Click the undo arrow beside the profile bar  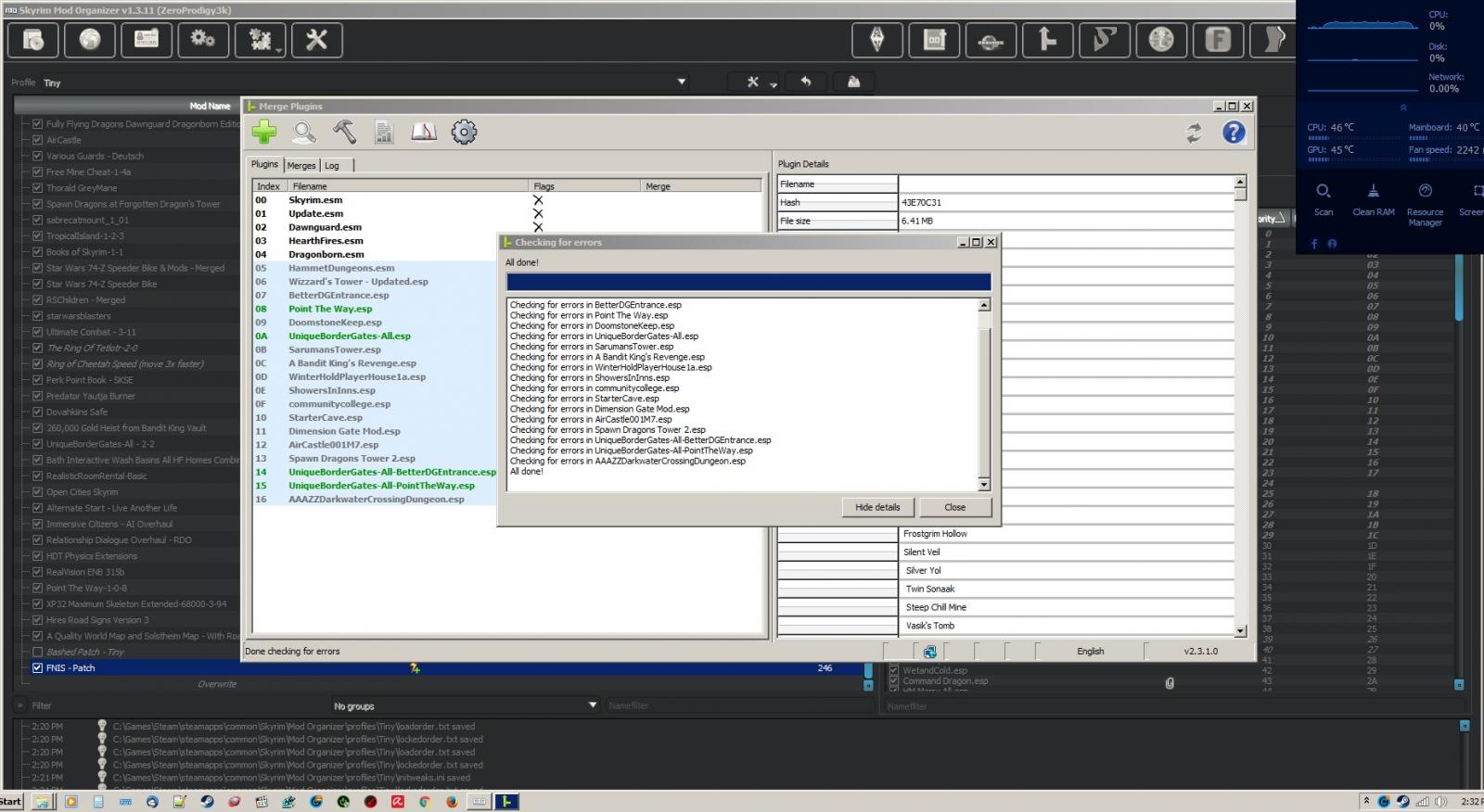click(806, 82)
